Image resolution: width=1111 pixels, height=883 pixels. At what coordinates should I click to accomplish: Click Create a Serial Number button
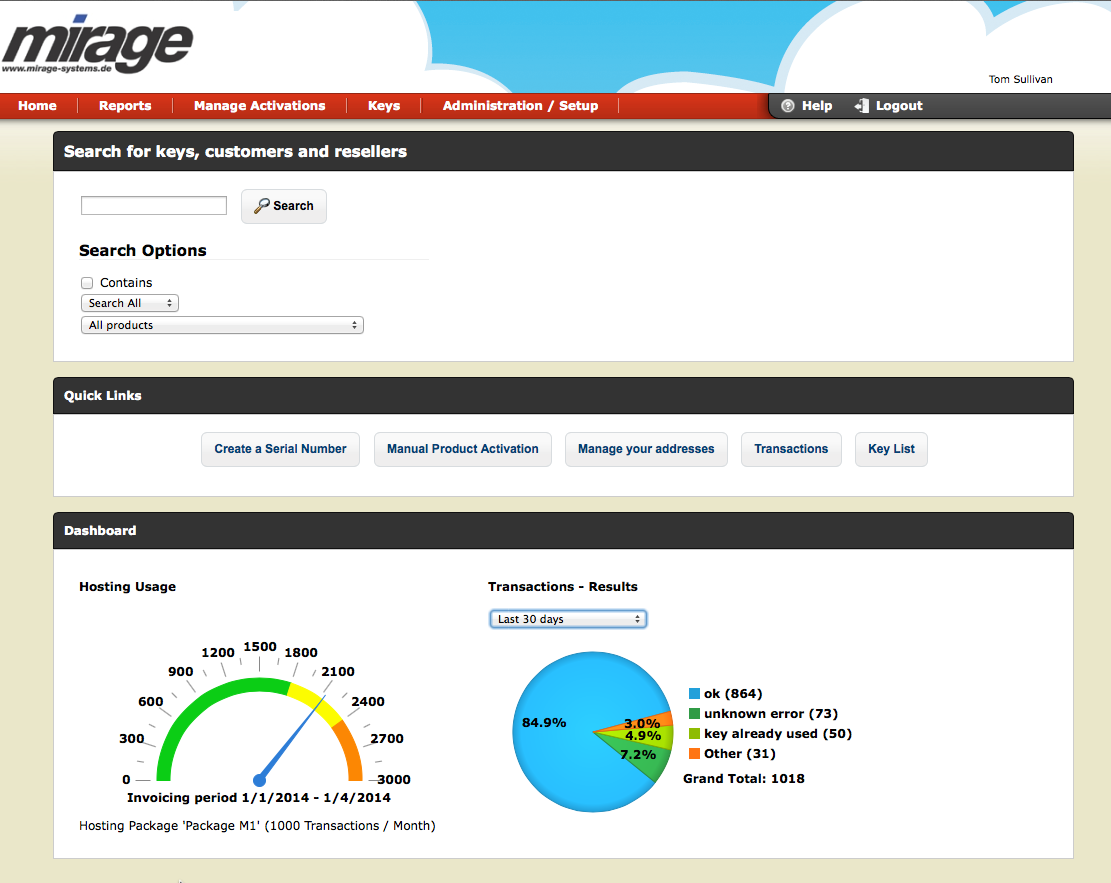pyautogui.click(x=280, y=449)
